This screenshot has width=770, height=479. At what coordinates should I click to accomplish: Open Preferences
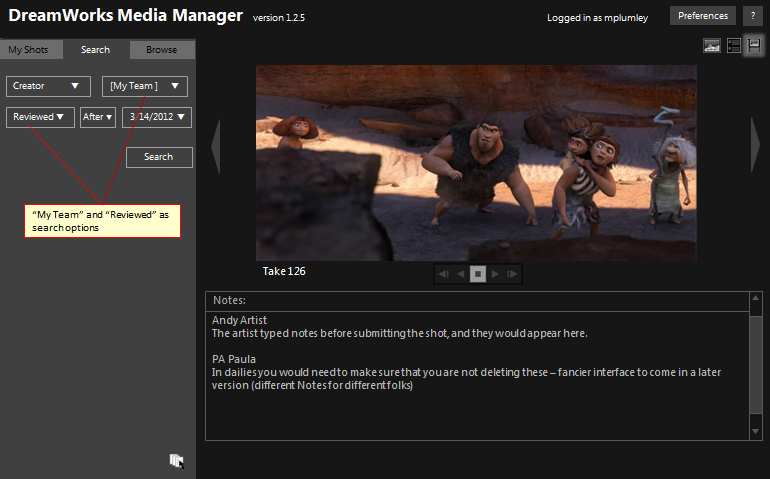pyautogui.click(x=703, y=16)
